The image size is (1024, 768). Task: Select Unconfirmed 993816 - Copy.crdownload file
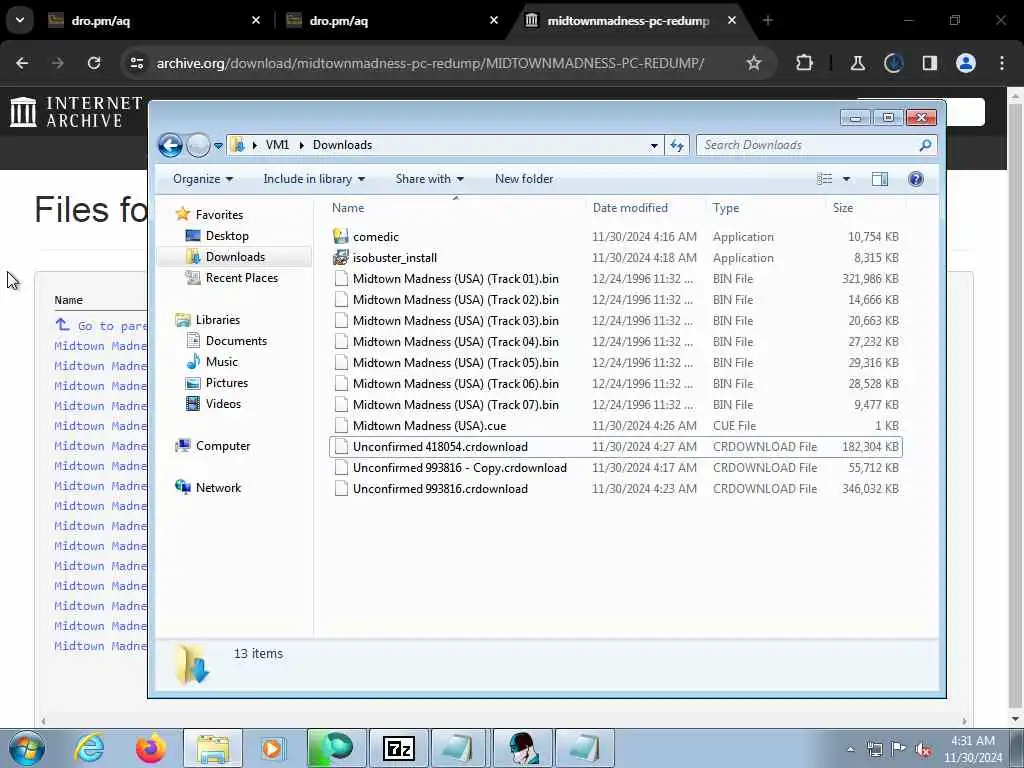pos(460,468)
